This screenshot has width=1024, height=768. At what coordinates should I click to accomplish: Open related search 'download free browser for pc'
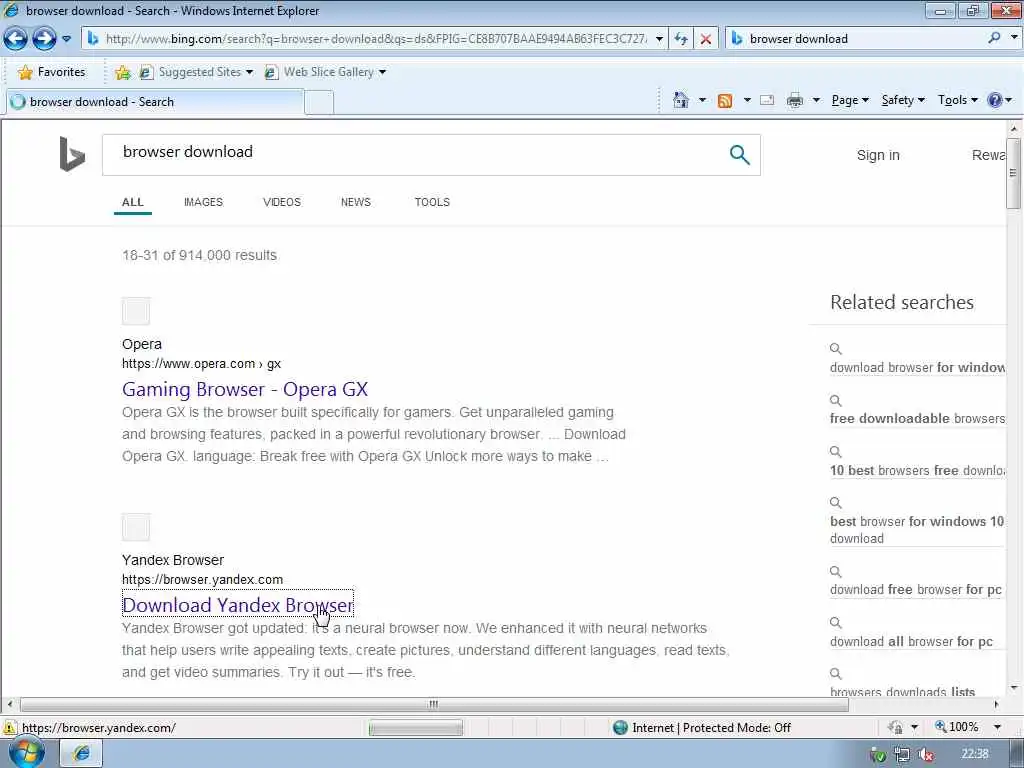click(x=916, y=590)
